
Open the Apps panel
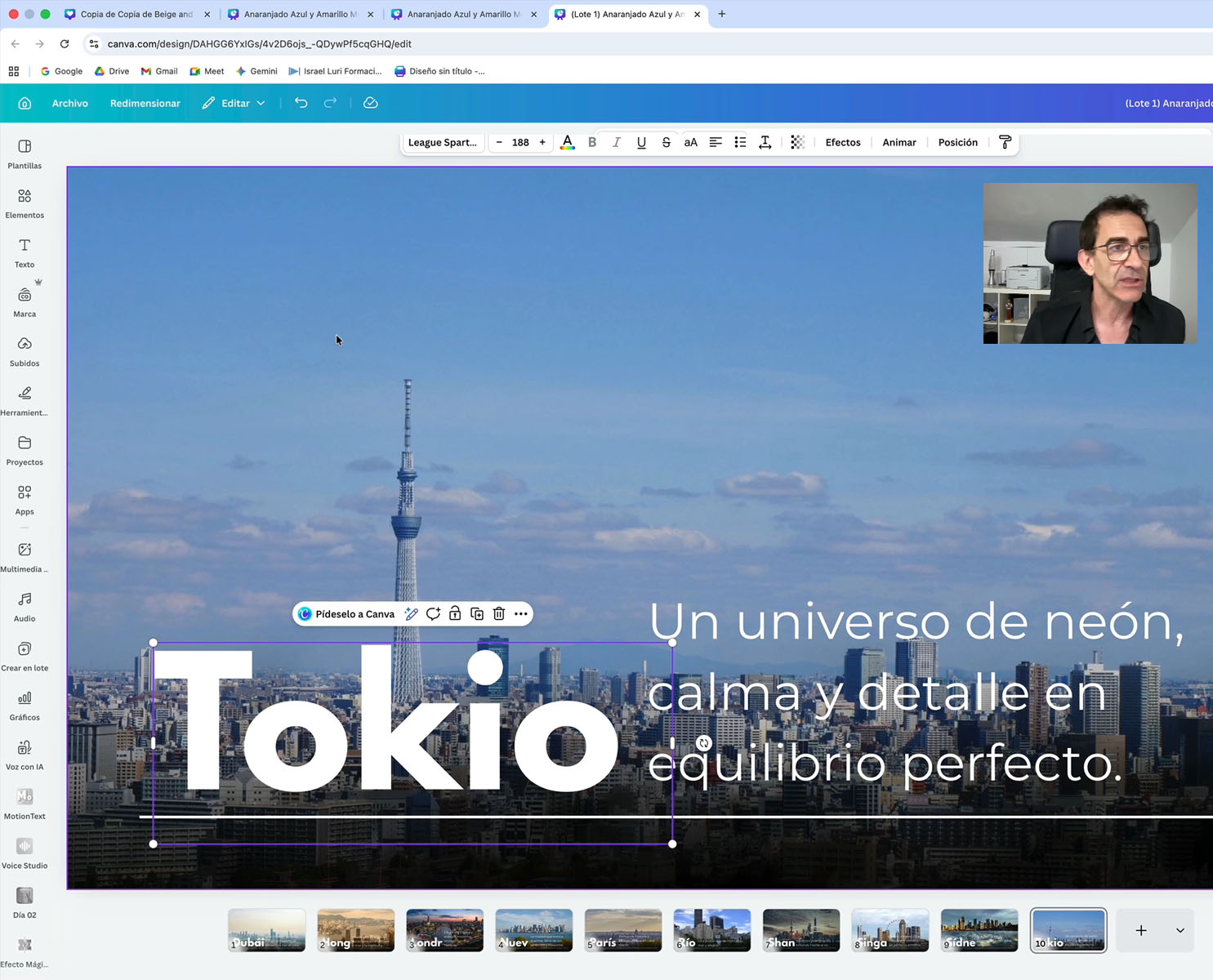pyautogui.click(x=25, y=500)
